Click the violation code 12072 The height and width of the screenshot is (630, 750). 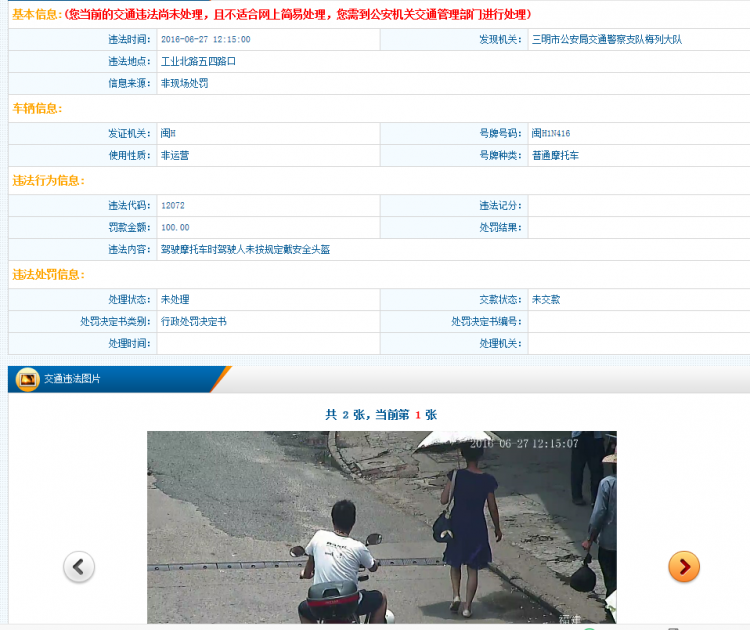tap(172, 205)
